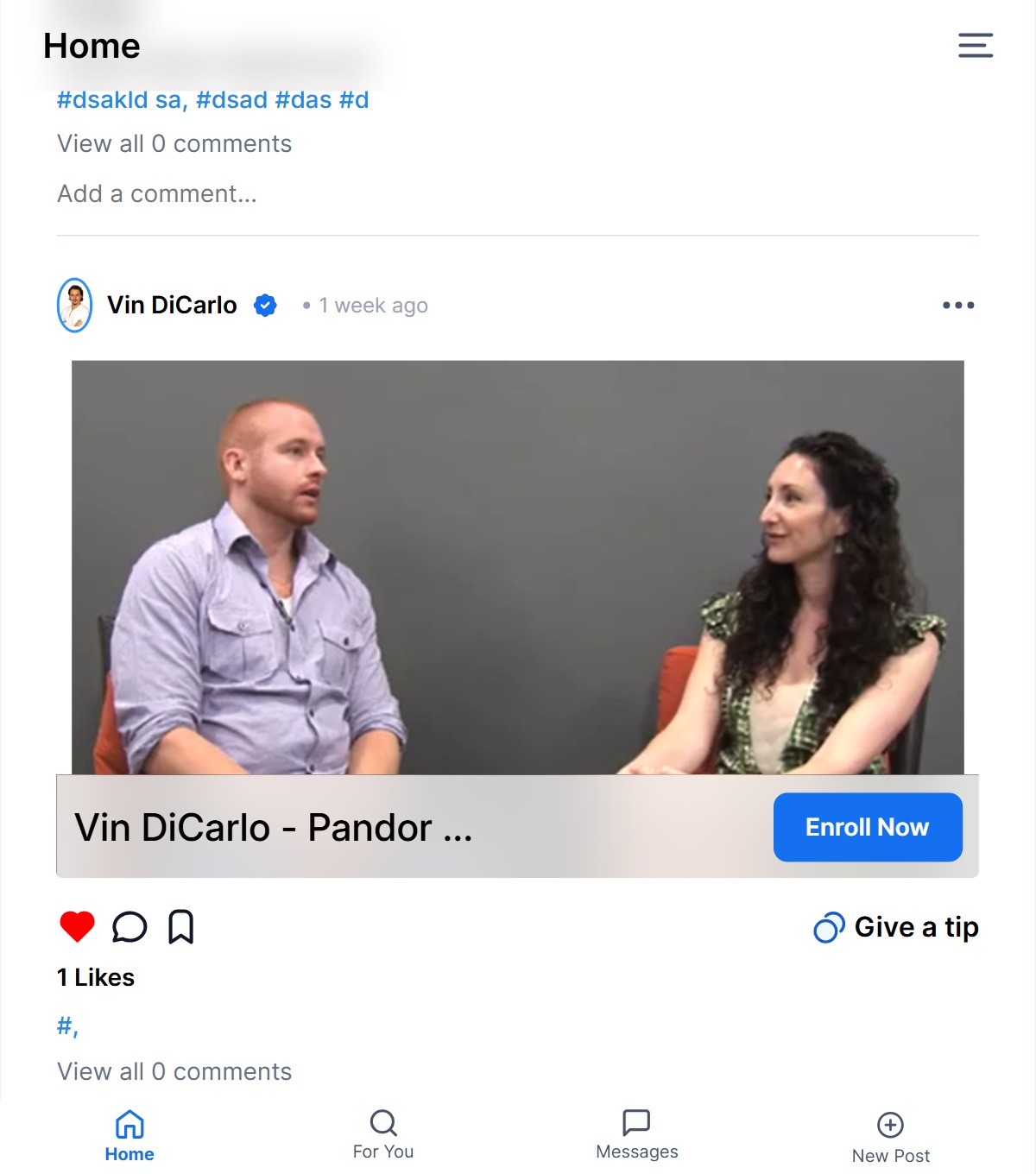Create a New Post
This screenshot has width=1036, height=1174.
click(x=891, y=1139)
